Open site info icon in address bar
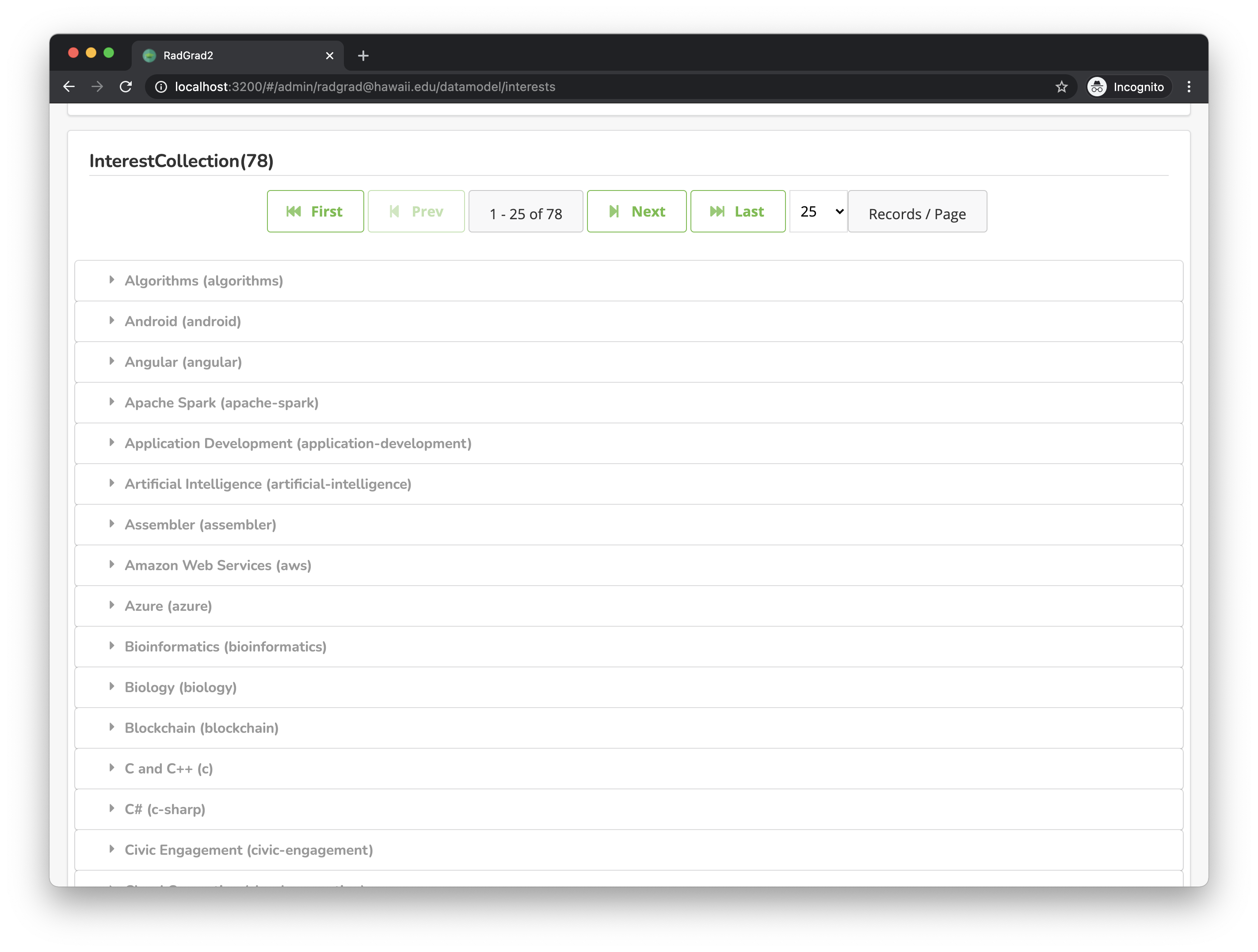The width and height of the screenshot is (1258, 952). (161, 87)
